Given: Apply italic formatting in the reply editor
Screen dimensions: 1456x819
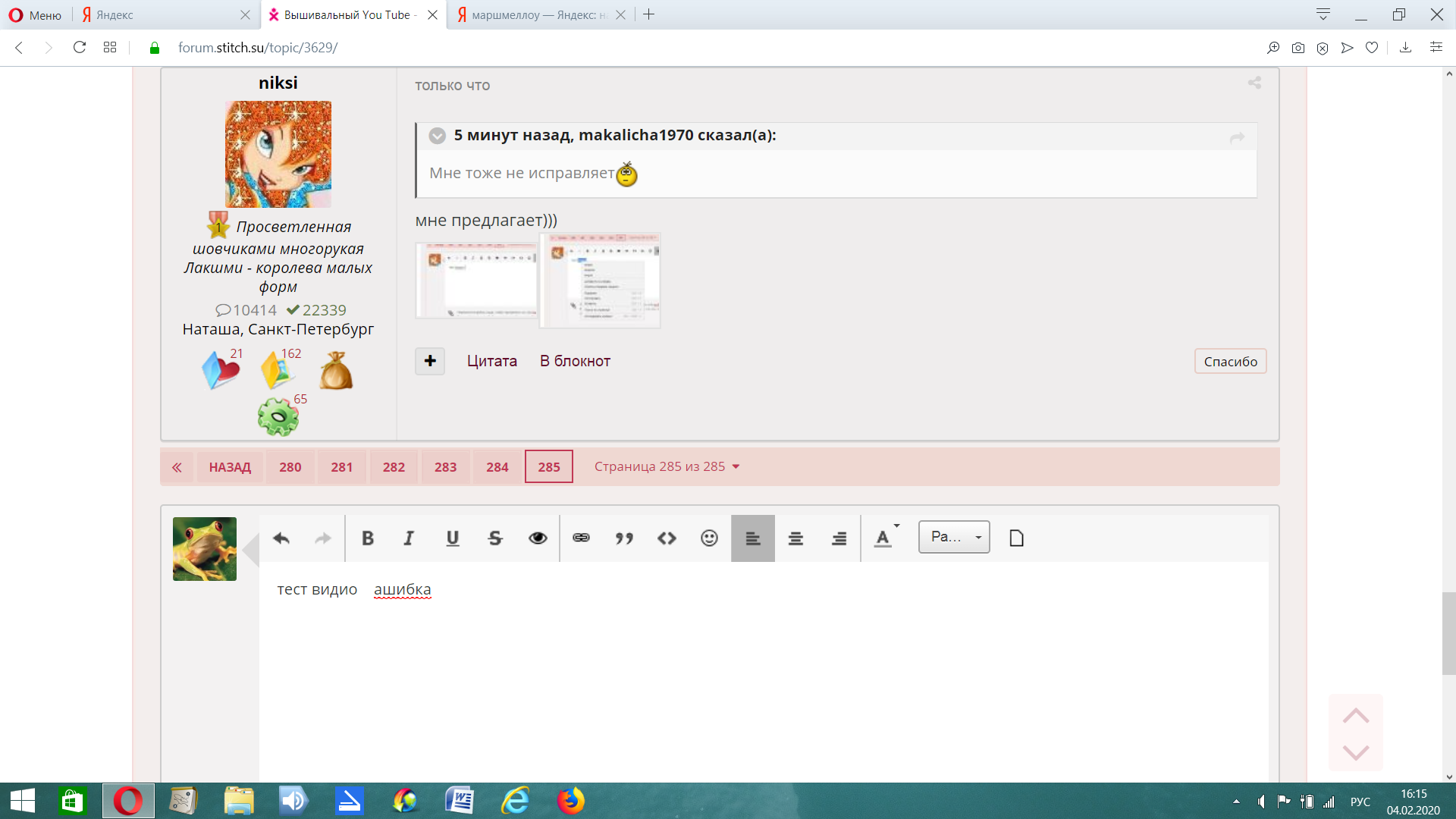Looking at the screenshot, I should (409, 538).
